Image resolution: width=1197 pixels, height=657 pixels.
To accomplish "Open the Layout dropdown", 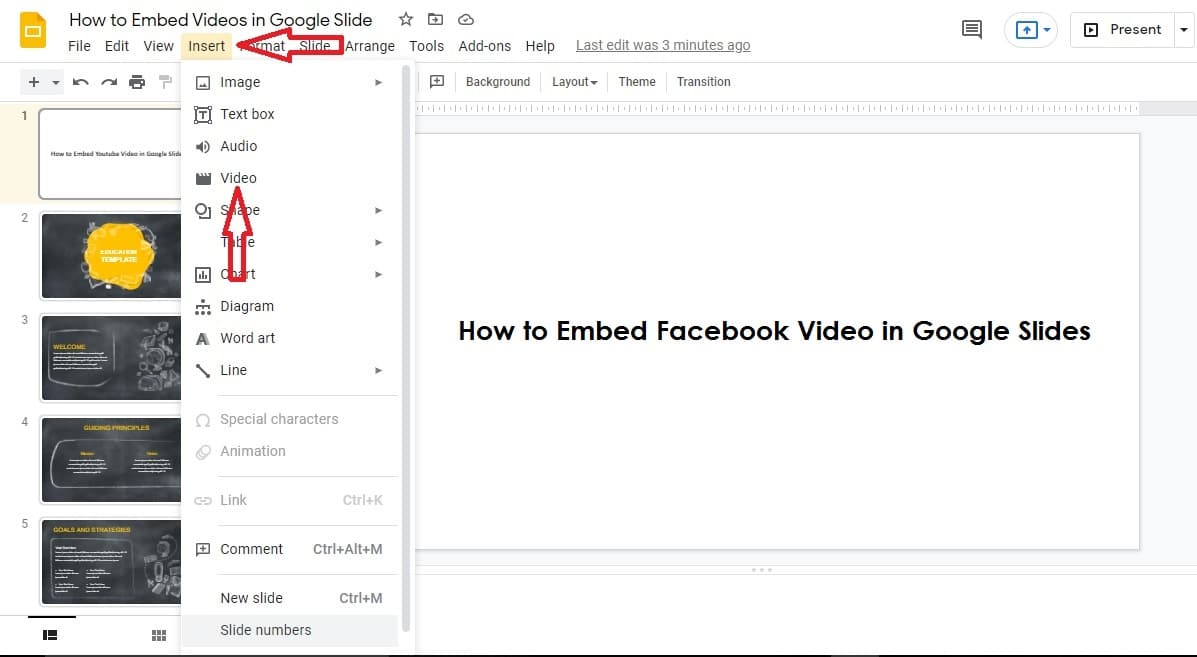I will [574, 82].
